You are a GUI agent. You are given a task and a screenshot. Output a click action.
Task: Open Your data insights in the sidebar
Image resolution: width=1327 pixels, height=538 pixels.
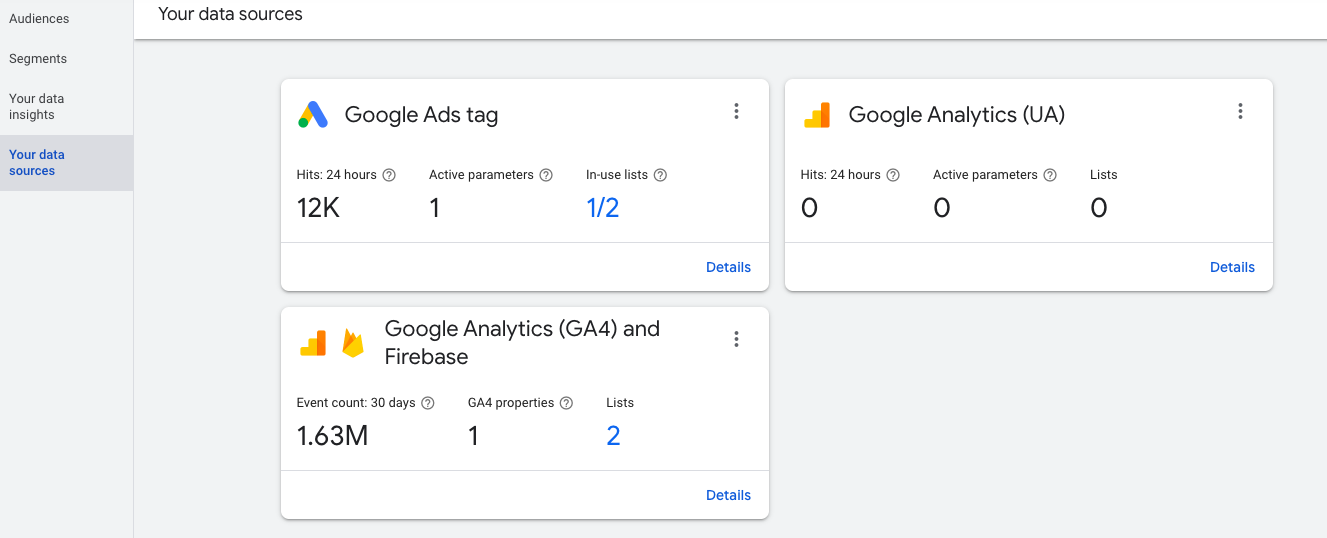(x=37, y=107)
